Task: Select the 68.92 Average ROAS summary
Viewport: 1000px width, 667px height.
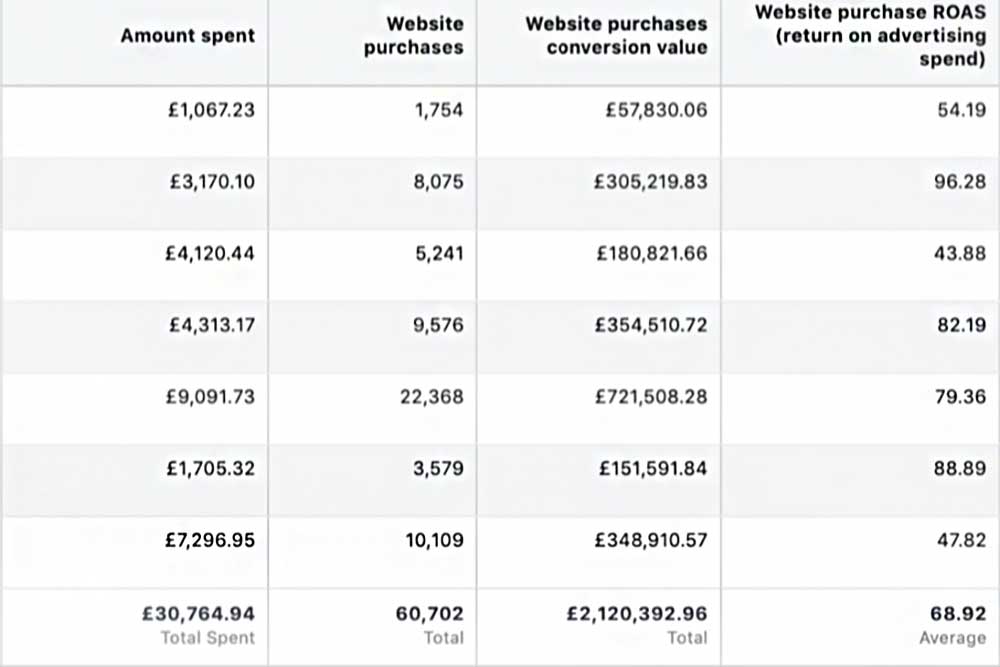Action: click(x=958, y=613)
